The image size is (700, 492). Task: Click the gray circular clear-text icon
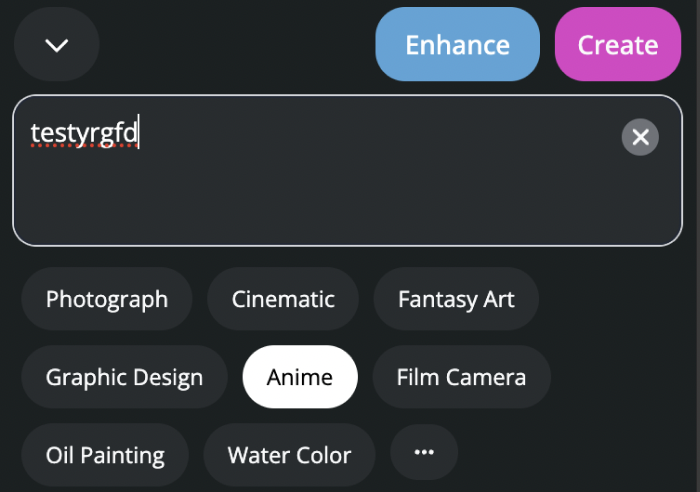tap(640, 137)
